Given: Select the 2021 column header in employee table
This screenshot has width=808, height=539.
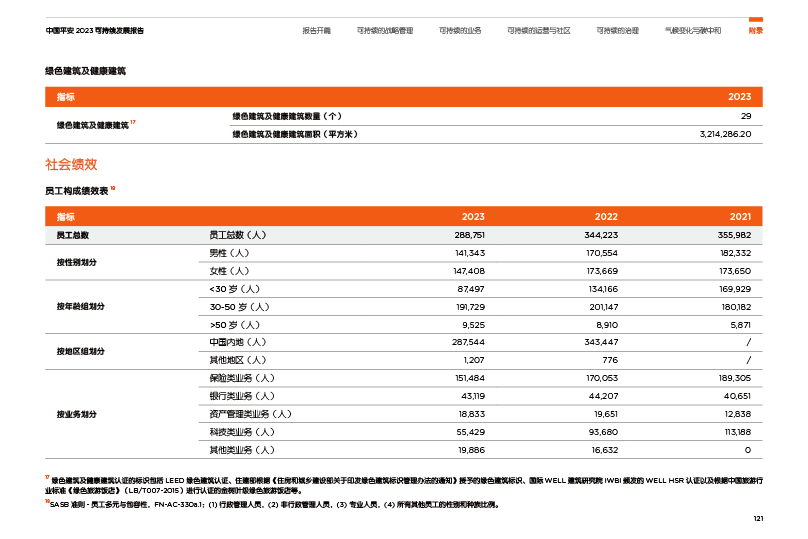Looking at the screenshot, I should 739,217.
